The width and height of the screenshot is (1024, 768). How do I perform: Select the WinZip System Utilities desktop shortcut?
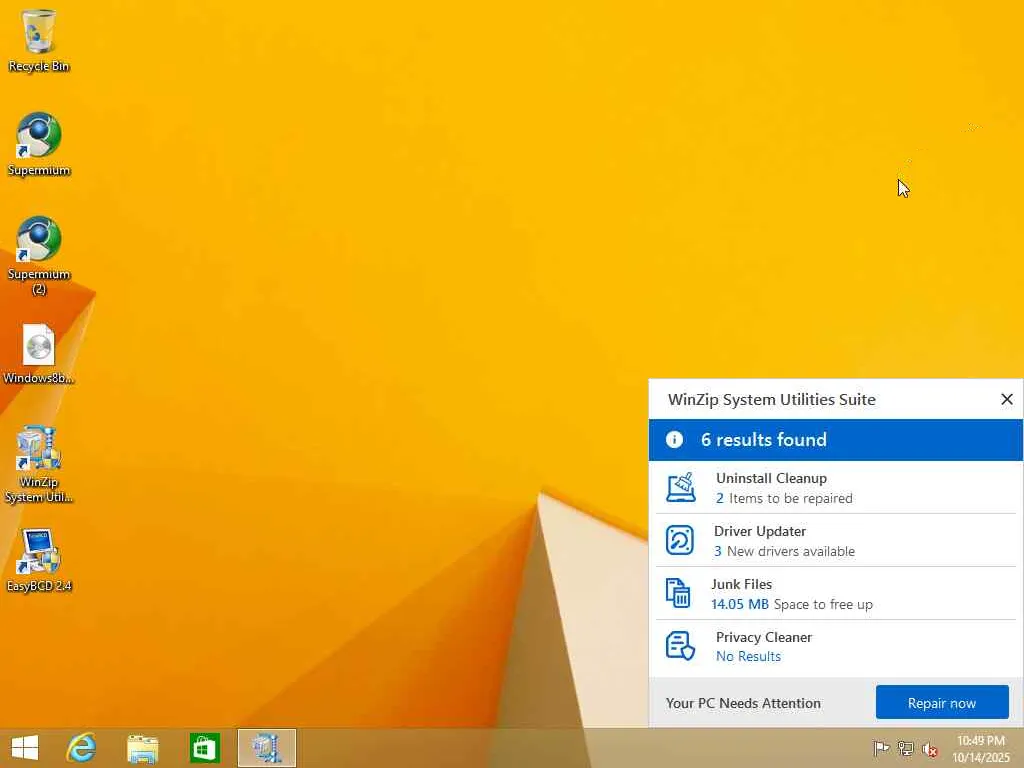point(39,464)
